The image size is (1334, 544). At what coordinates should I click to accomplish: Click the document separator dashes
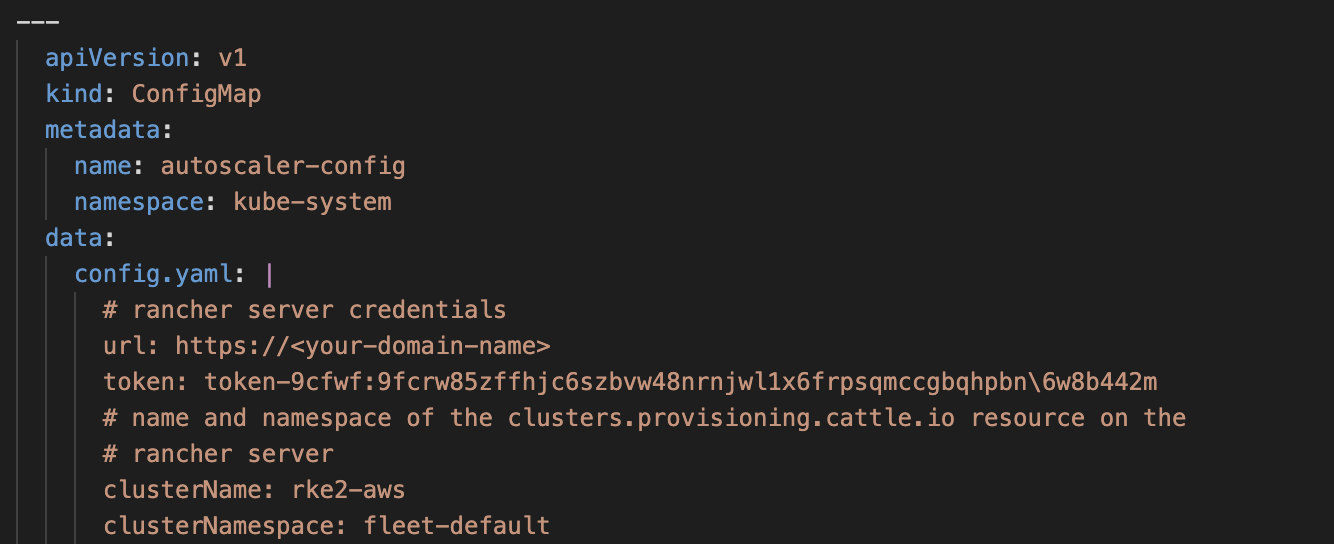38,22
